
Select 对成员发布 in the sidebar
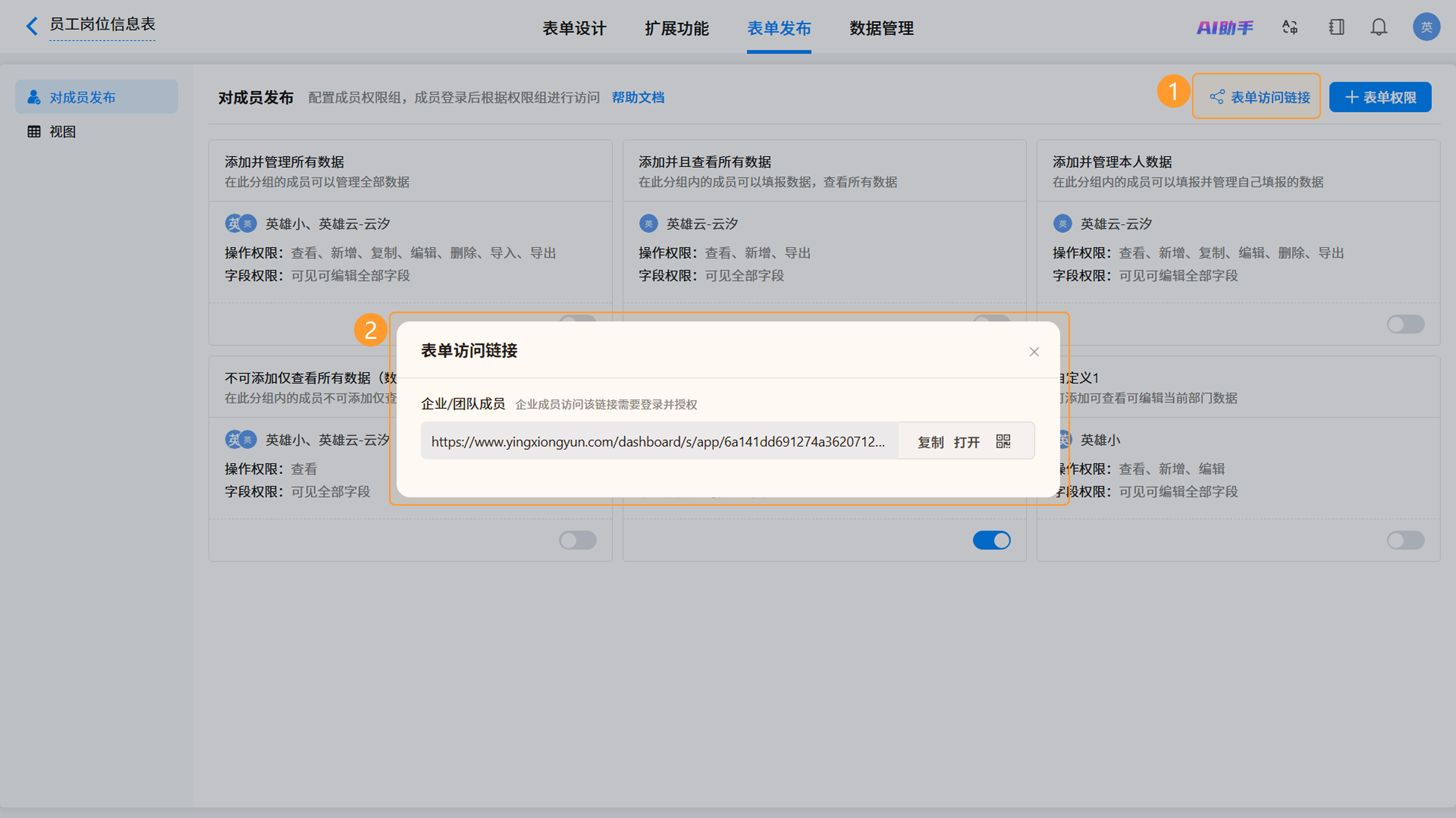[97, 97]
